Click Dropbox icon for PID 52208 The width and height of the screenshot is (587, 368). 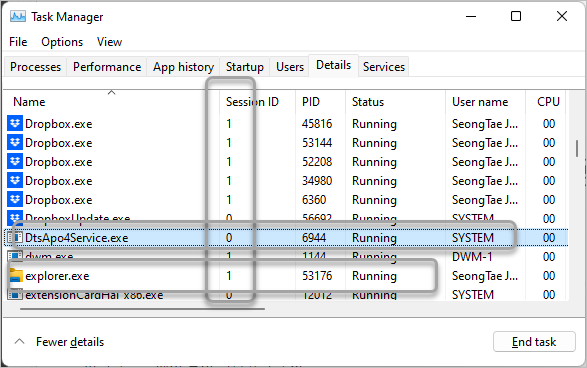[x=15, y=162]
